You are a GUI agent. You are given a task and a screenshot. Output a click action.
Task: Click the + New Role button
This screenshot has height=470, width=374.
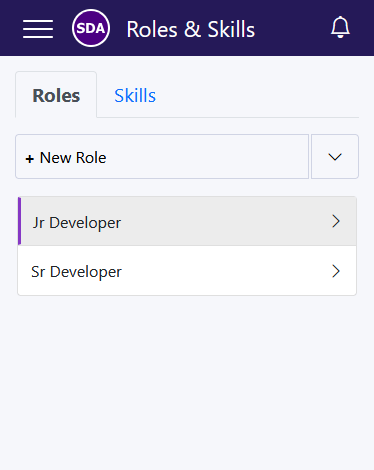(x=162, y=157)
